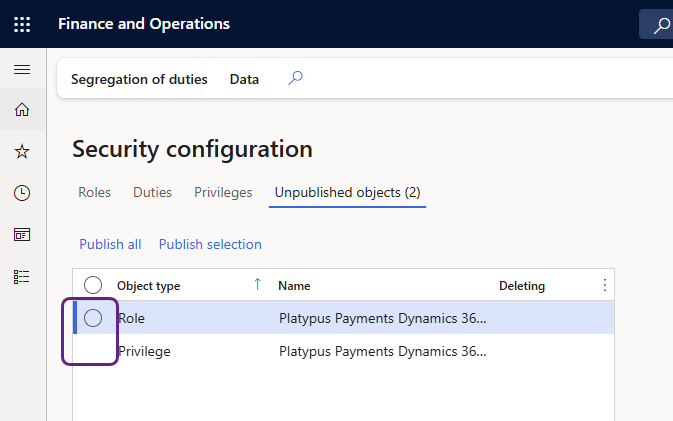This screenshot has height=421, width=673.
Task: Click Publish selection
Action: click(210, 244)
